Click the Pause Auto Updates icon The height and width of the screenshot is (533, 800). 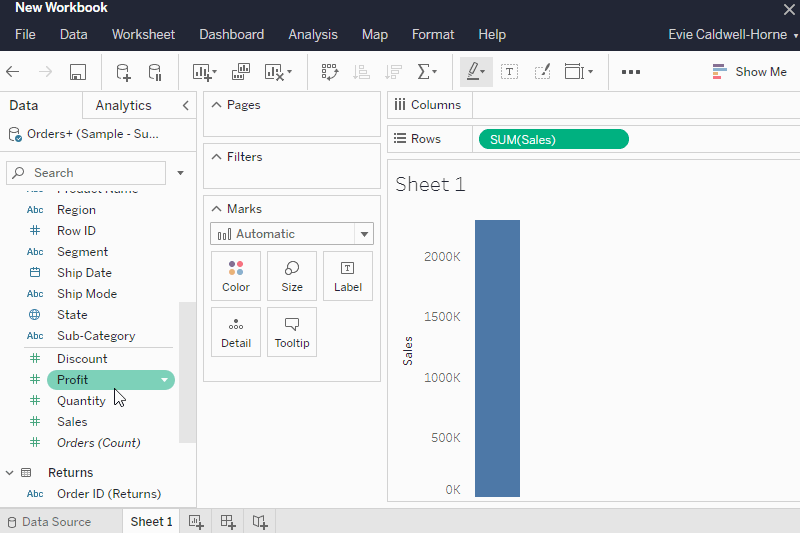(155, 72)
